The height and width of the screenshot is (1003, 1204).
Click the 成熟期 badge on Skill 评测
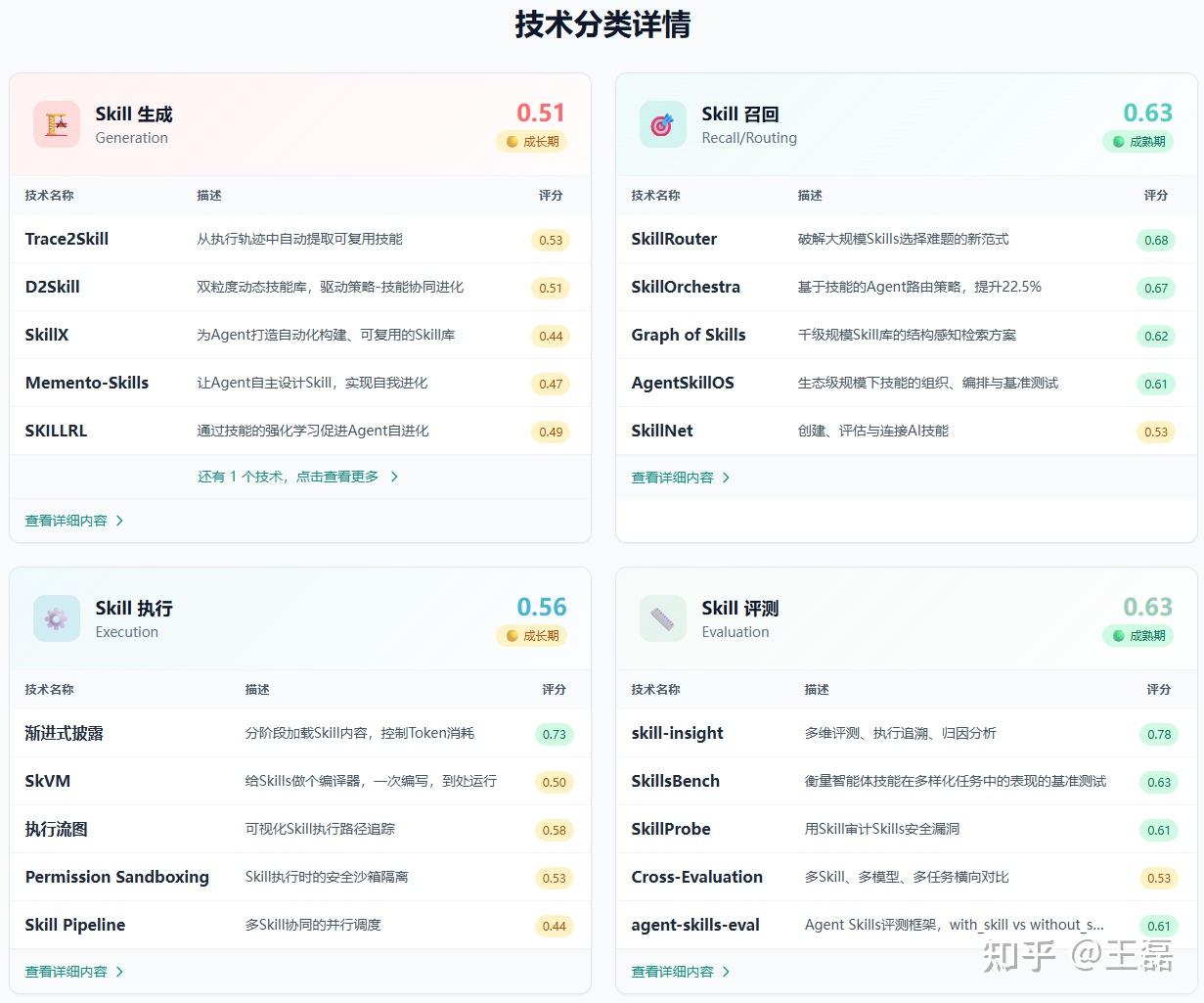pos(1137,636)
